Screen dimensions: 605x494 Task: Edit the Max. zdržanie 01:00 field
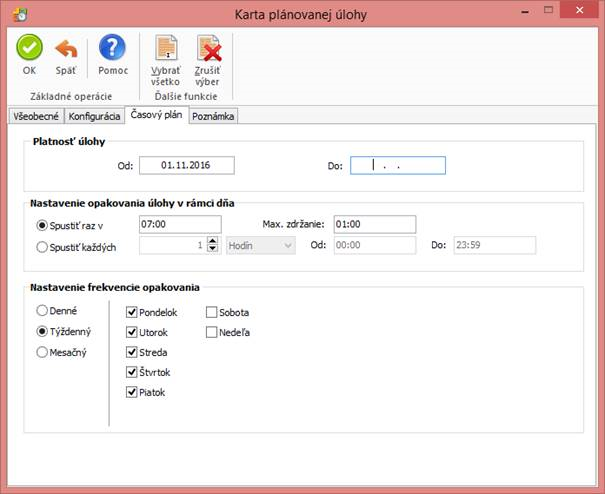(x=375, y=224)
